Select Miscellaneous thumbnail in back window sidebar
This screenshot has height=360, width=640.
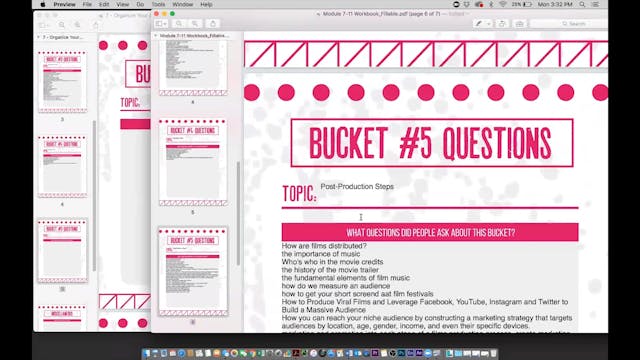point(62,318)
